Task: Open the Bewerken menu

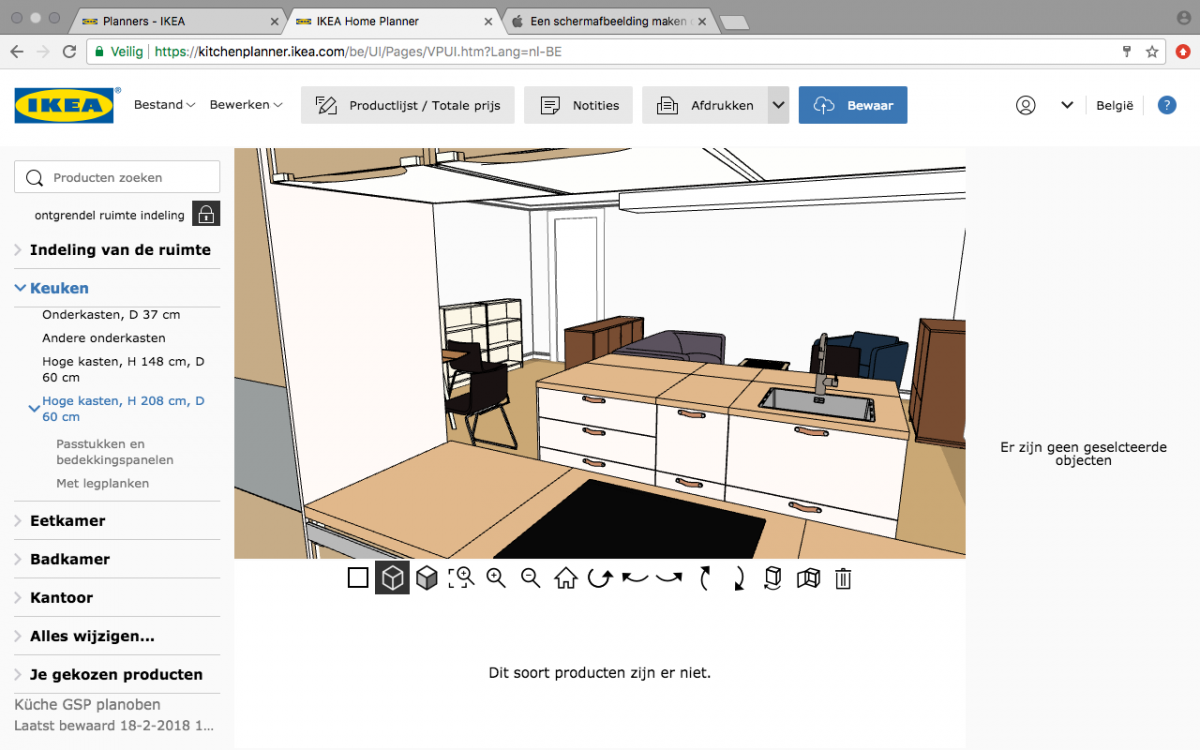Action: tap(245, 105)
